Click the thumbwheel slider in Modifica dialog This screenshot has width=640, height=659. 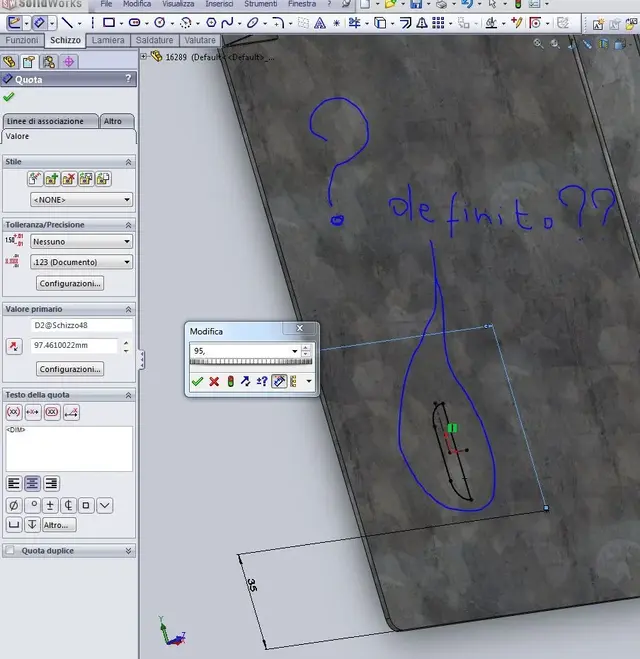[251, 361]
